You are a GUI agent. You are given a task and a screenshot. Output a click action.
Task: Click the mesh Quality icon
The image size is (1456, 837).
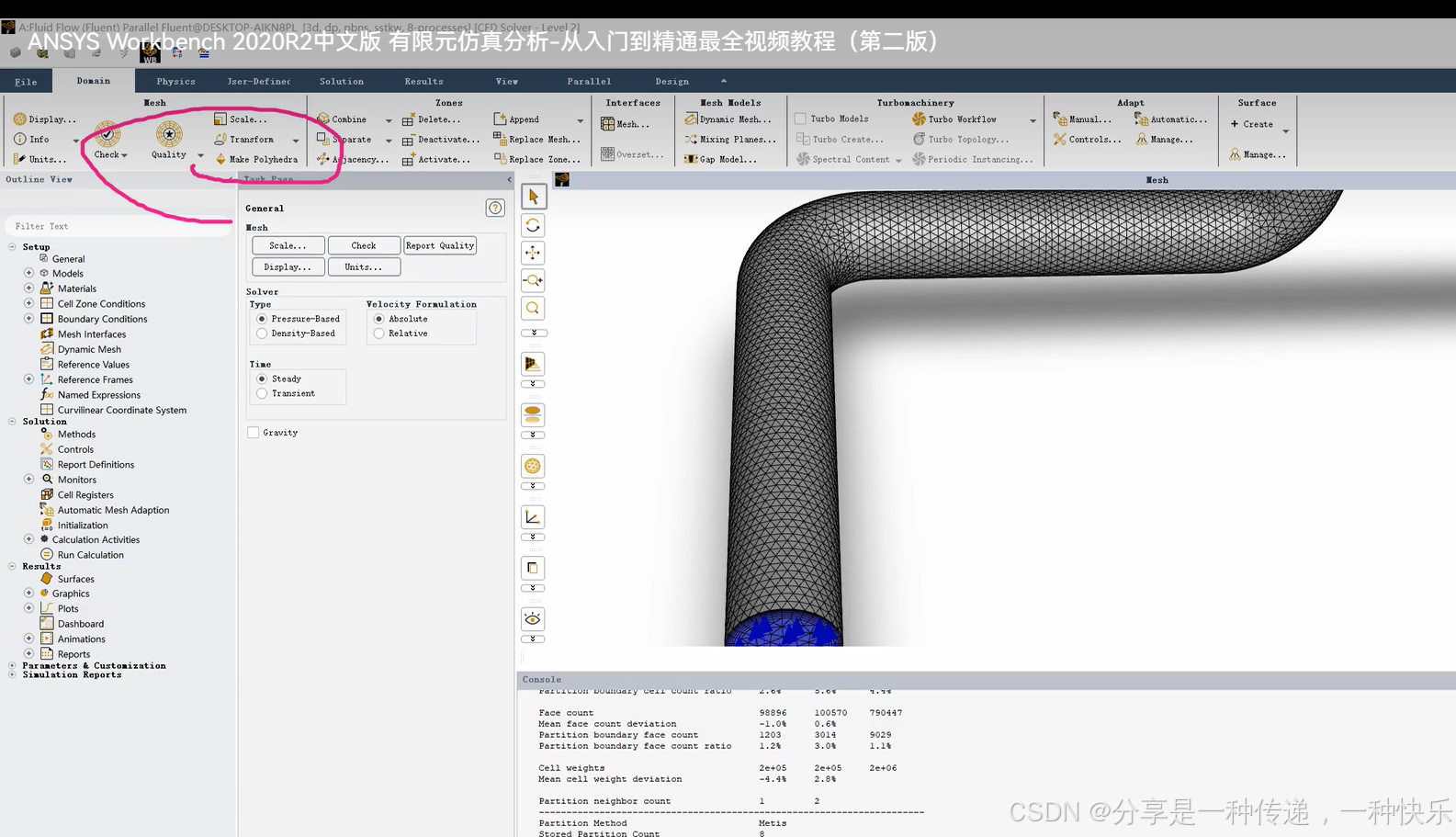click(169, 135)
